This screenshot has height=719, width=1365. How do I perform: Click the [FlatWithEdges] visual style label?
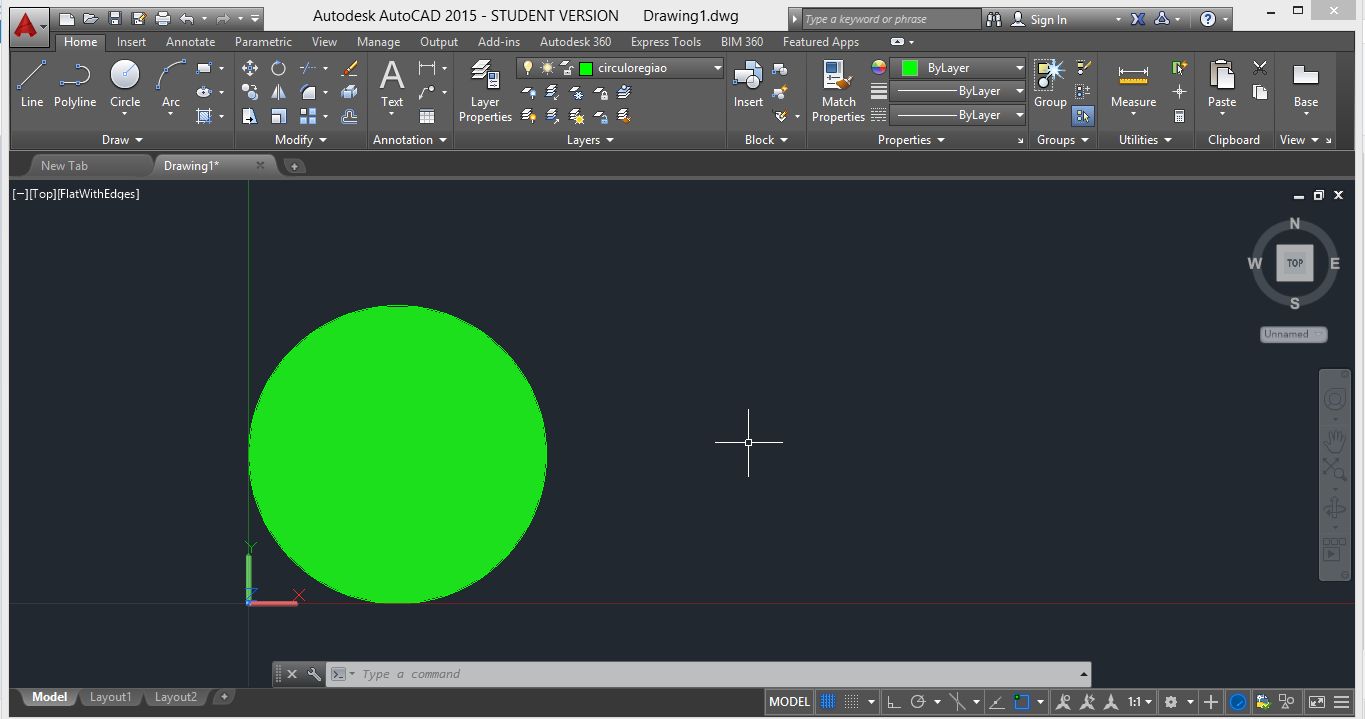(98, 194)
